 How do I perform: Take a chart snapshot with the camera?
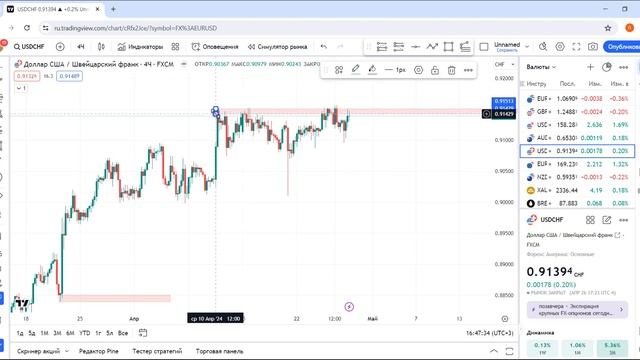click(x=593, y=47)
